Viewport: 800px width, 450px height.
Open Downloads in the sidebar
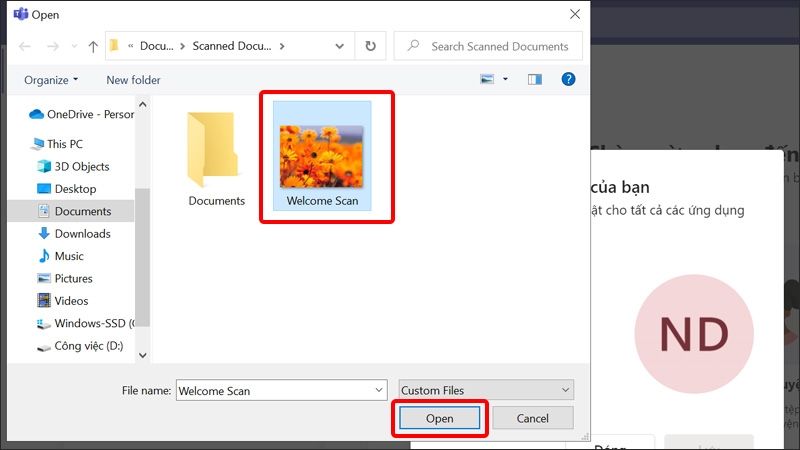point(73,234)
